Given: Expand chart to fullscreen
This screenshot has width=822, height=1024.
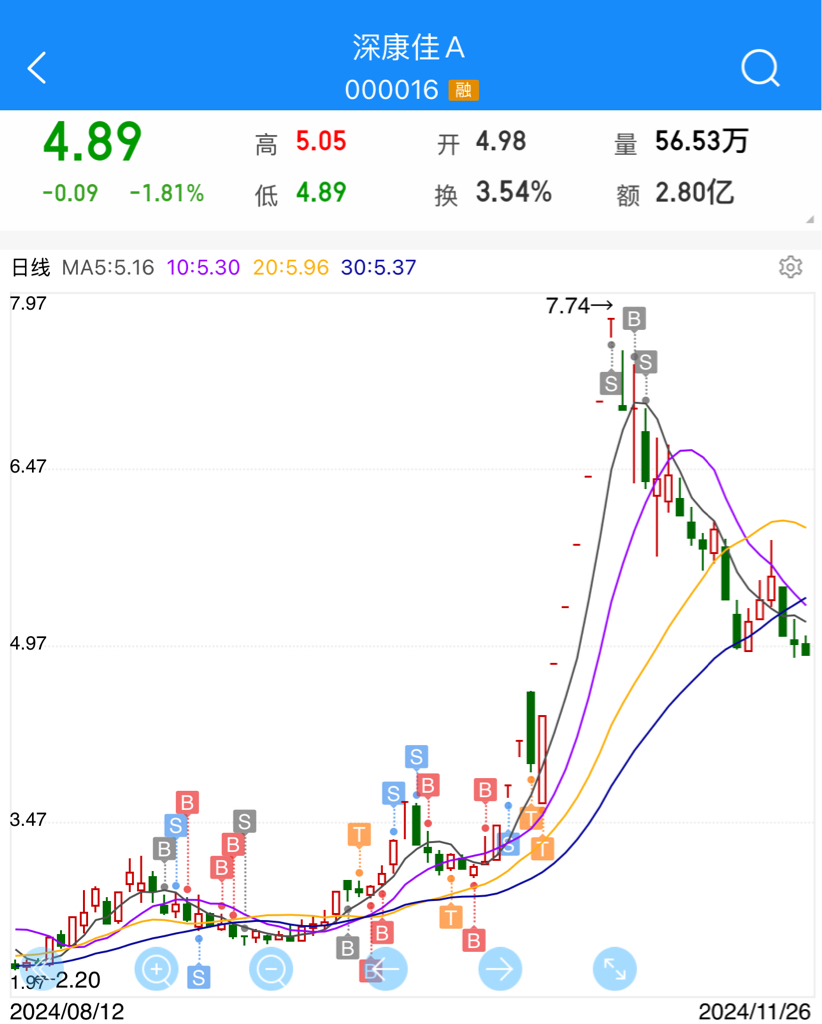Looking at the screenshot, I should point(614,969).
